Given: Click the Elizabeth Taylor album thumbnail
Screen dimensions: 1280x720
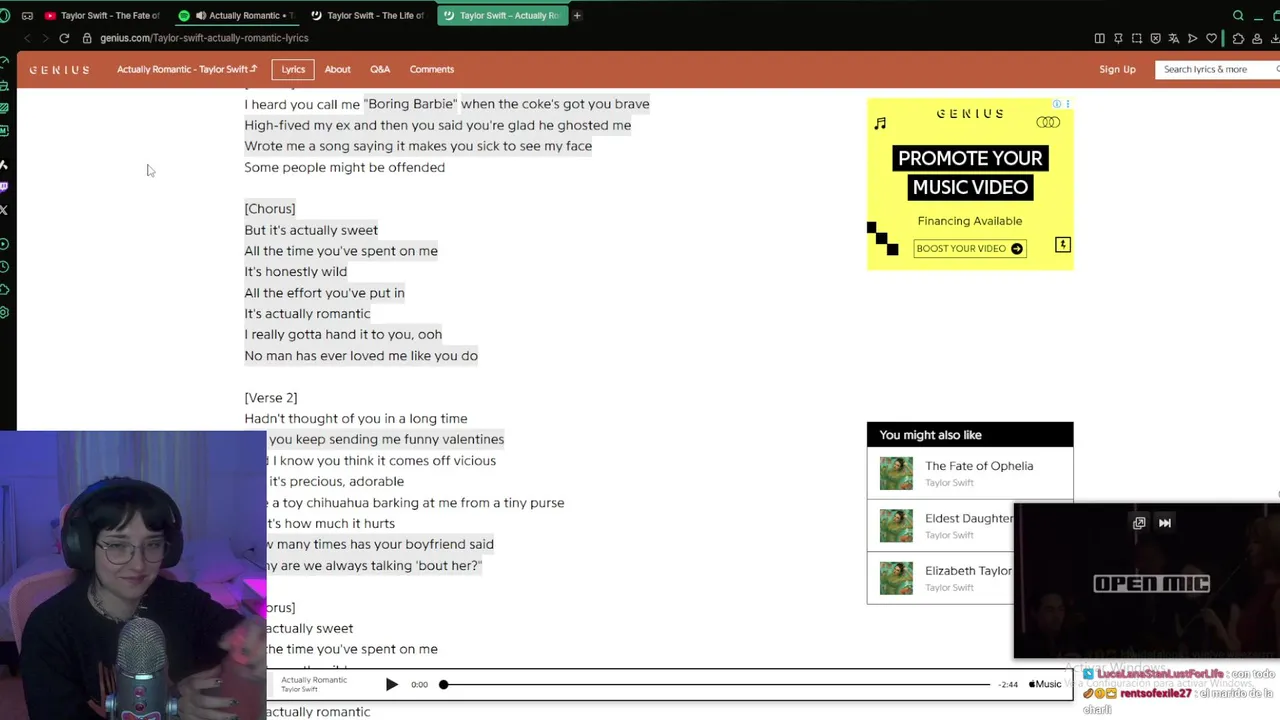Looking at the screenshot, I should tap(896, 578).
